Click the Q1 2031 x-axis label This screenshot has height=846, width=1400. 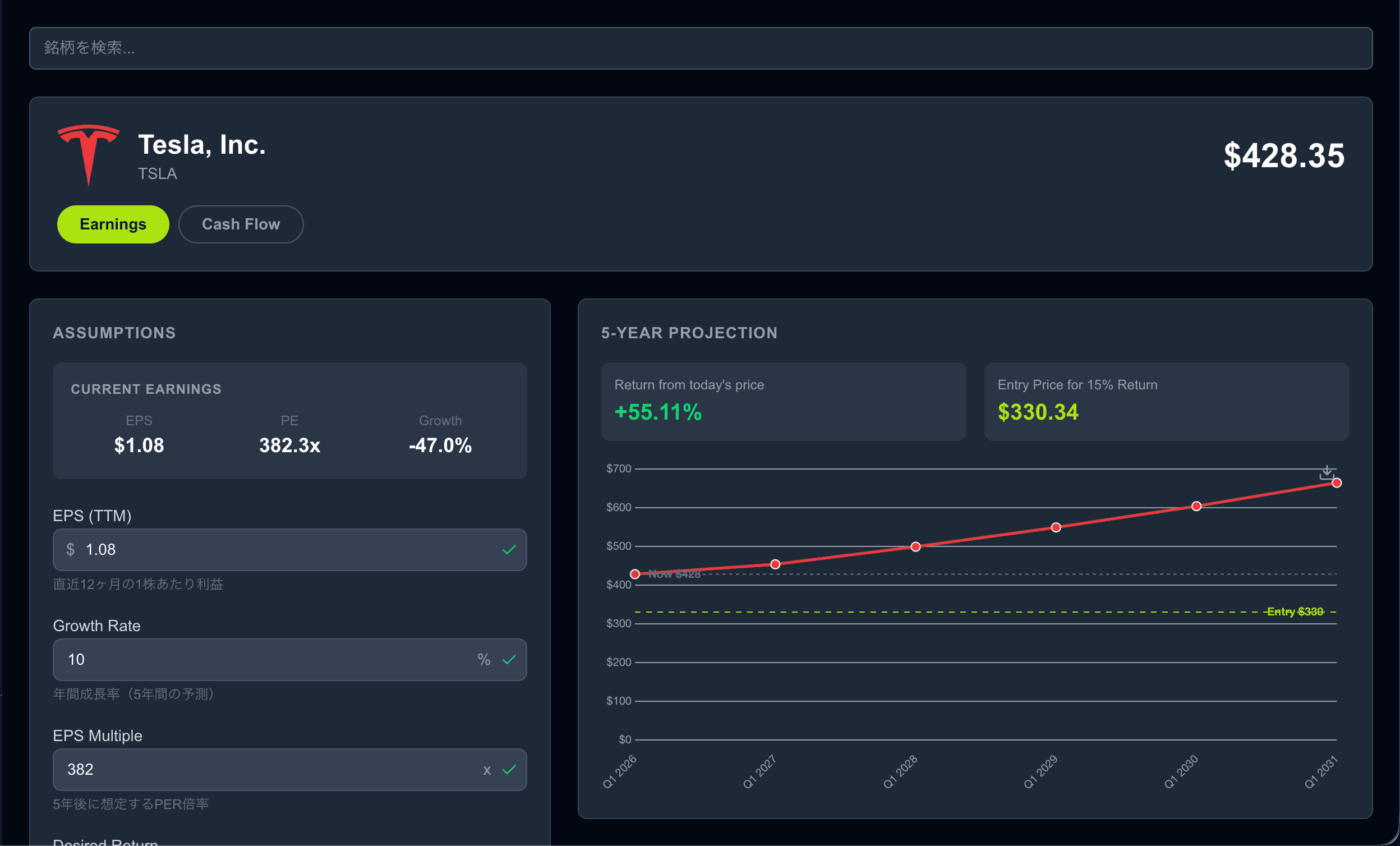coord(1321,771)
